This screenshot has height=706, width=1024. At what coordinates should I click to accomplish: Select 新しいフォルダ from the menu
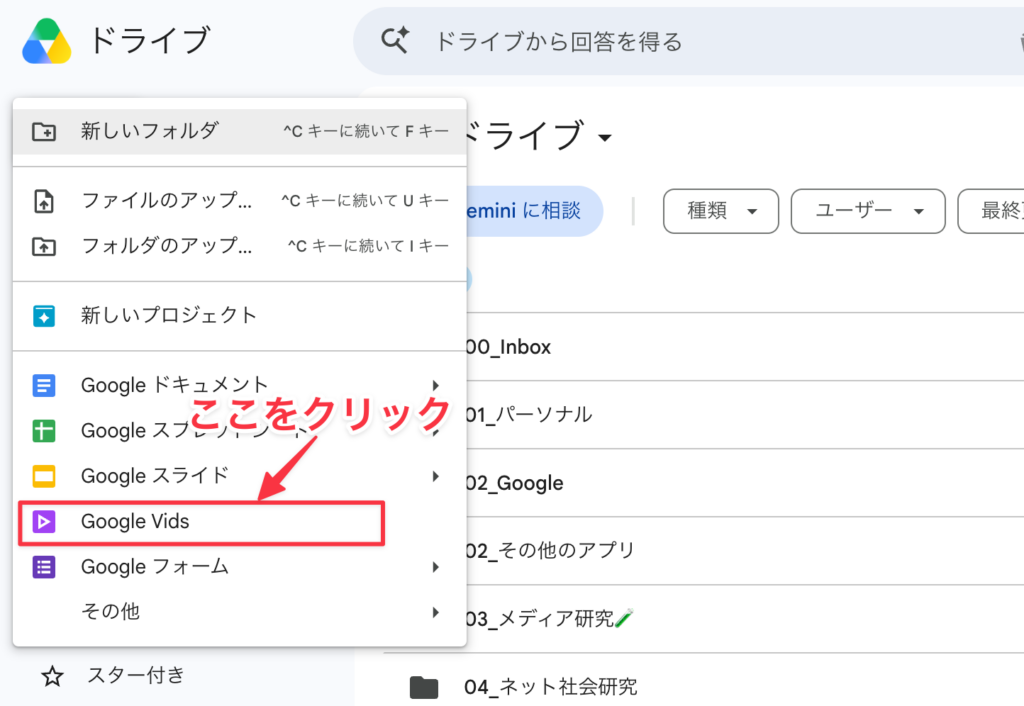tap(240, 131)
